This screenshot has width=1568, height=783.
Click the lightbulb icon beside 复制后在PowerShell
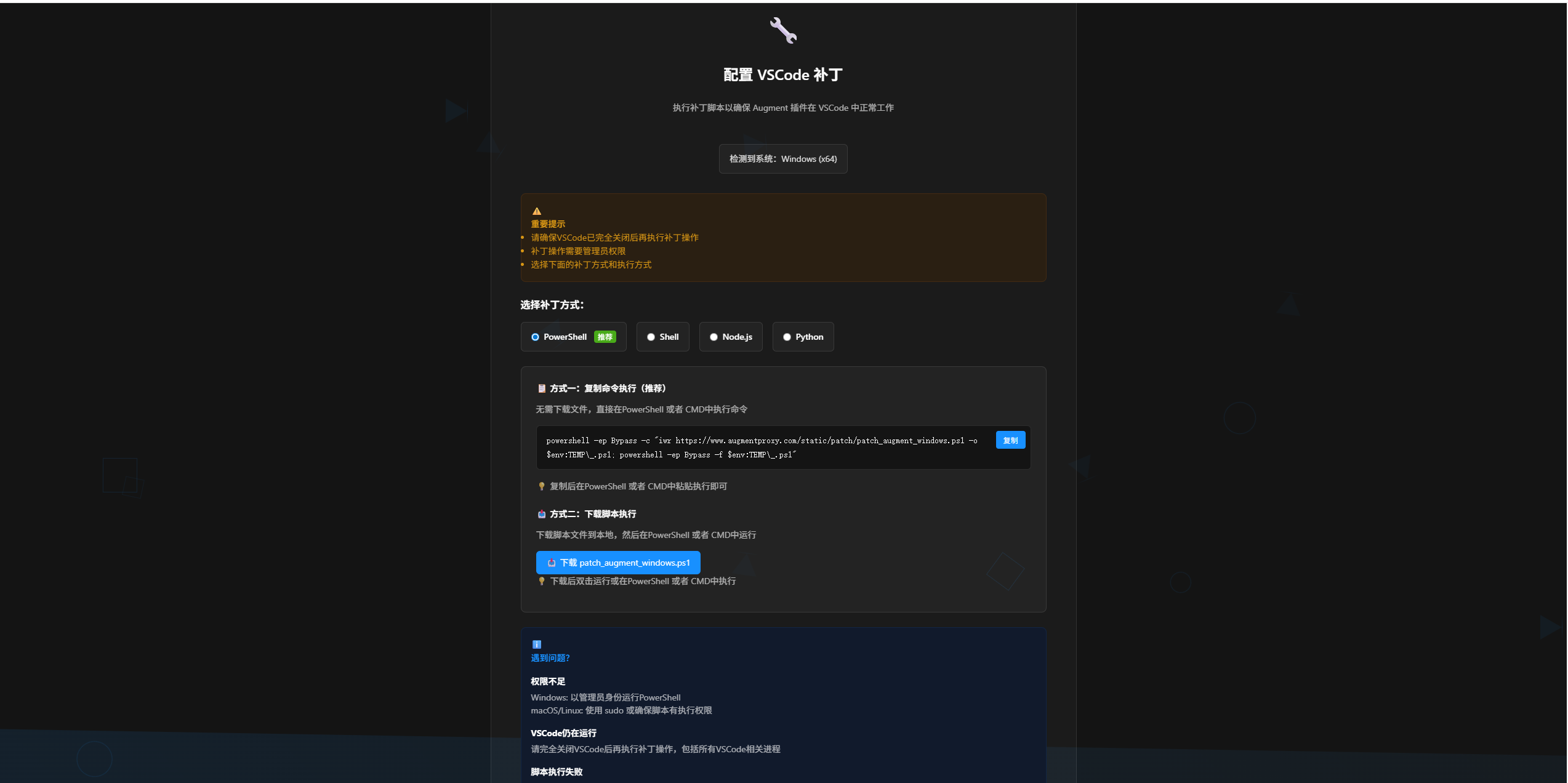(542, 486)
